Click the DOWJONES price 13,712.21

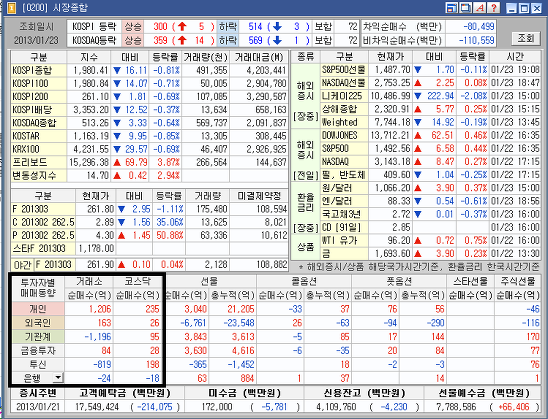(x=390, y=135)
